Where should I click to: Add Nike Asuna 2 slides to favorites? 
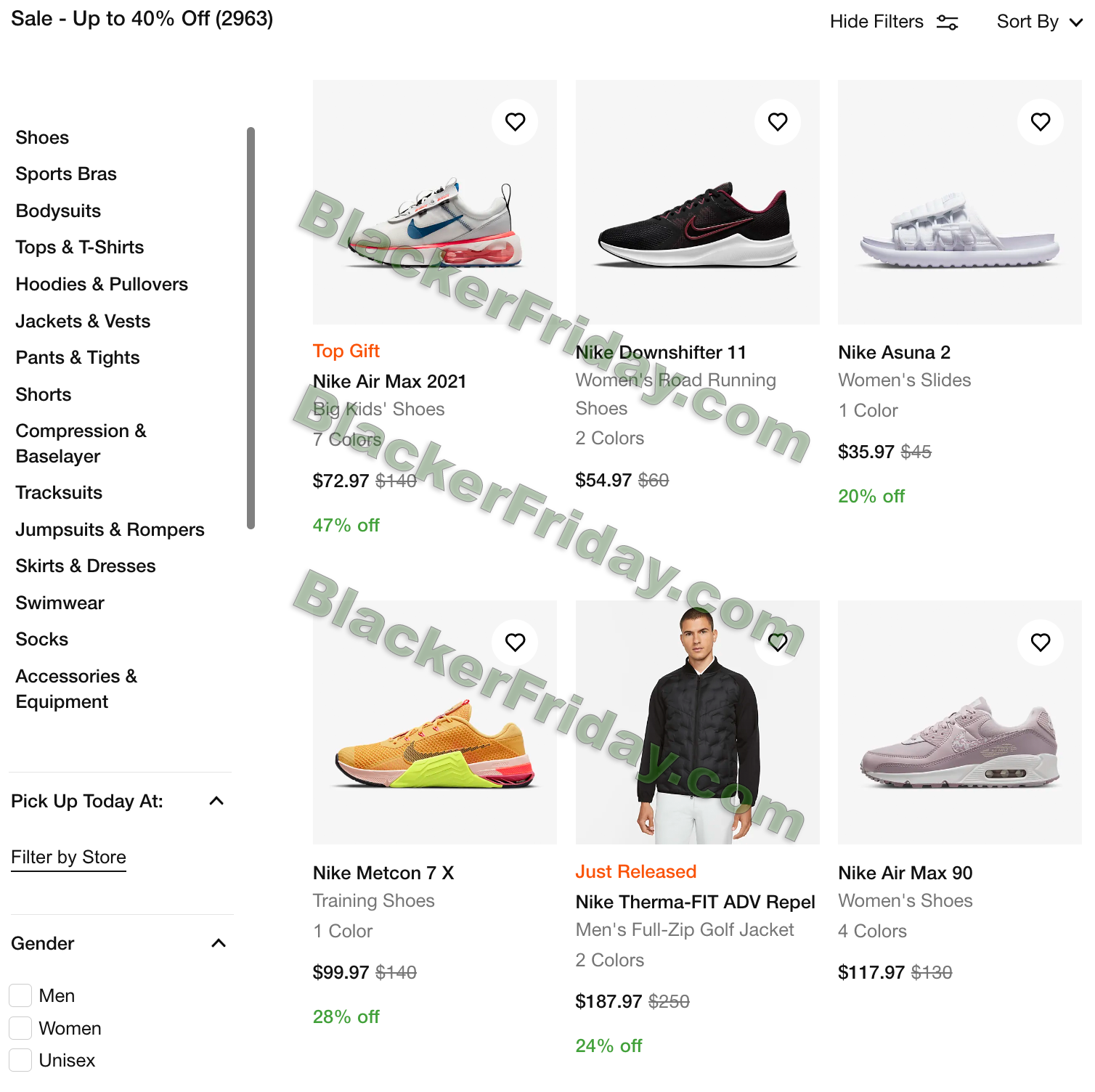pyautogui.click(x=1041, y=122)
